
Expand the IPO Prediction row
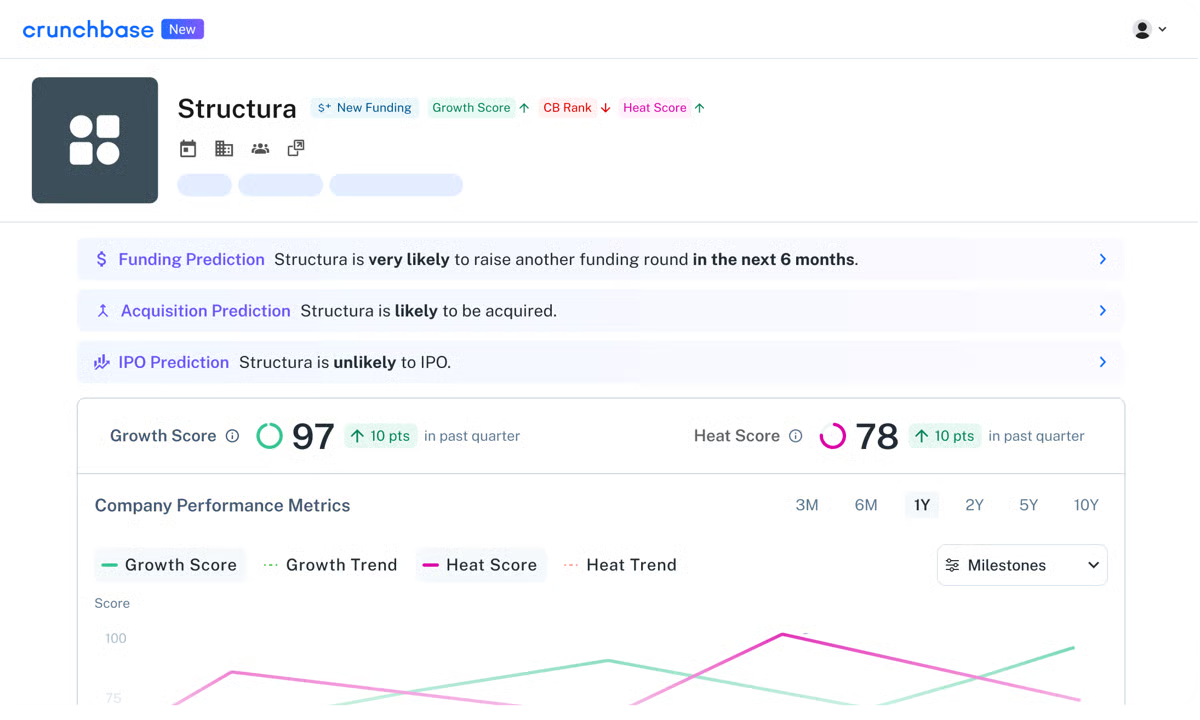click(x=1102, y=362)
